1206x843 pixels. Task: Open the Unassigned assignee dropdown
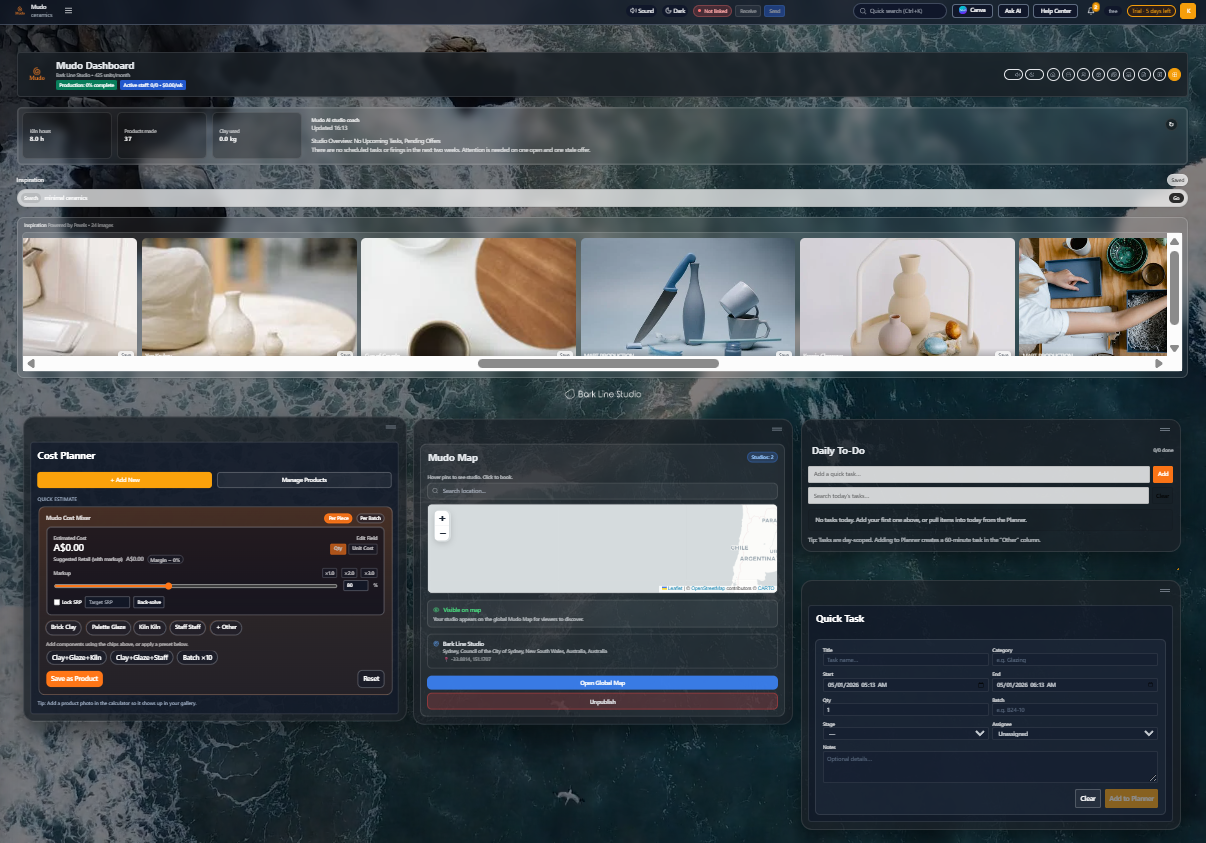1074,733
